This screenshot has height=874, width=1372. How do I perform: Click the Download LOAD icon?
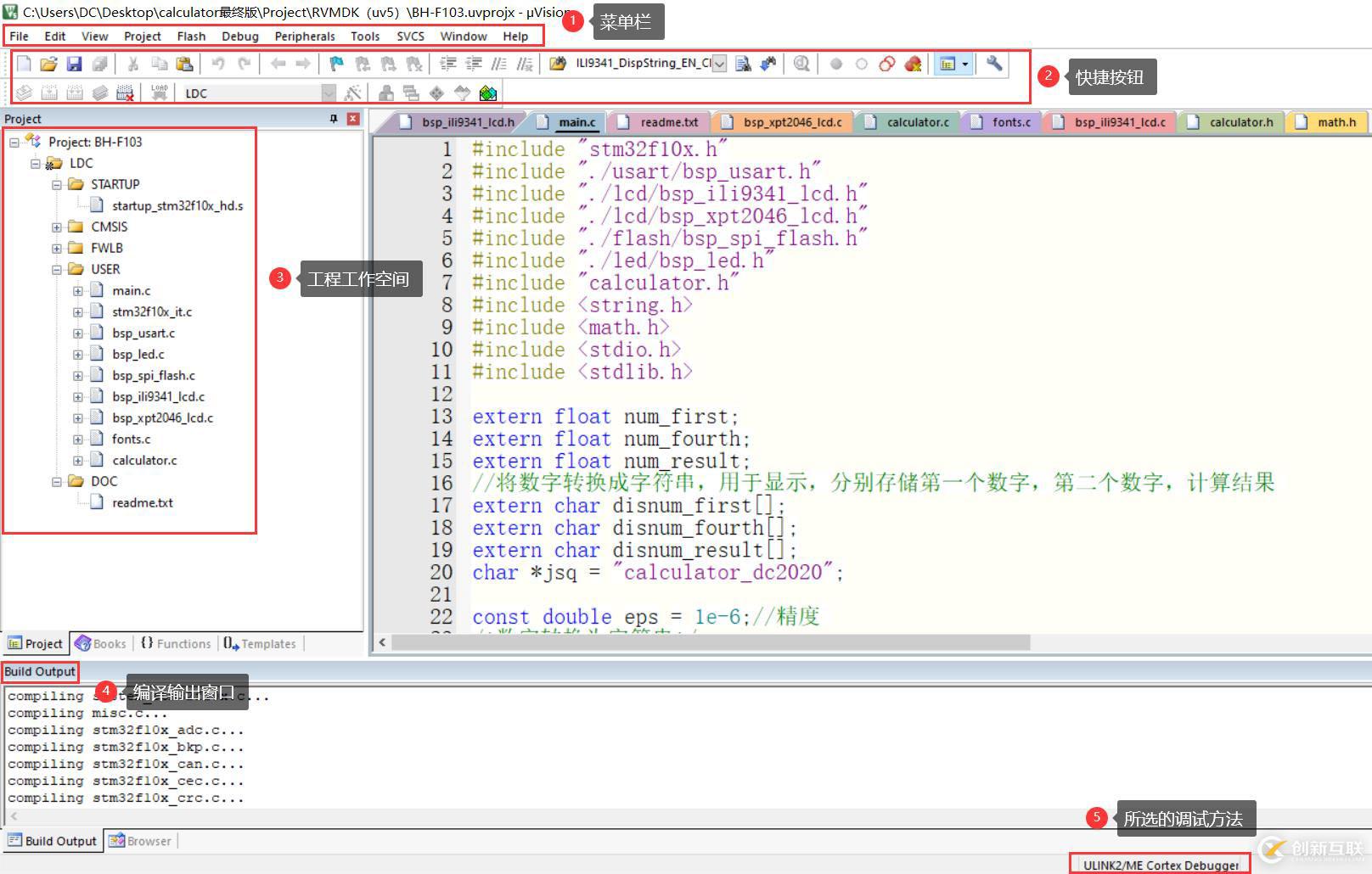159,92
